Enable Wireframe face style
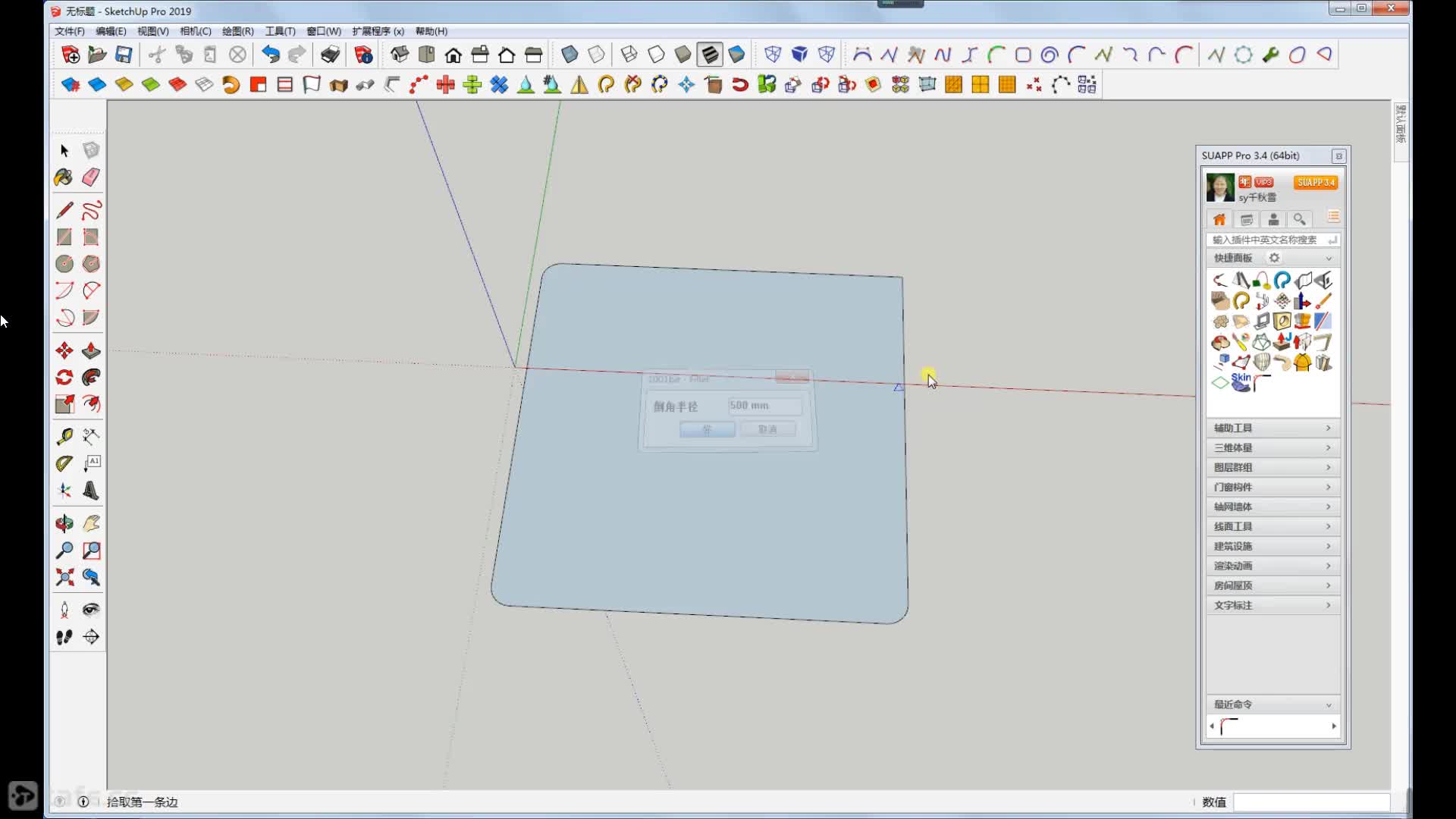1456x819 pixels. tap(629, 55)
